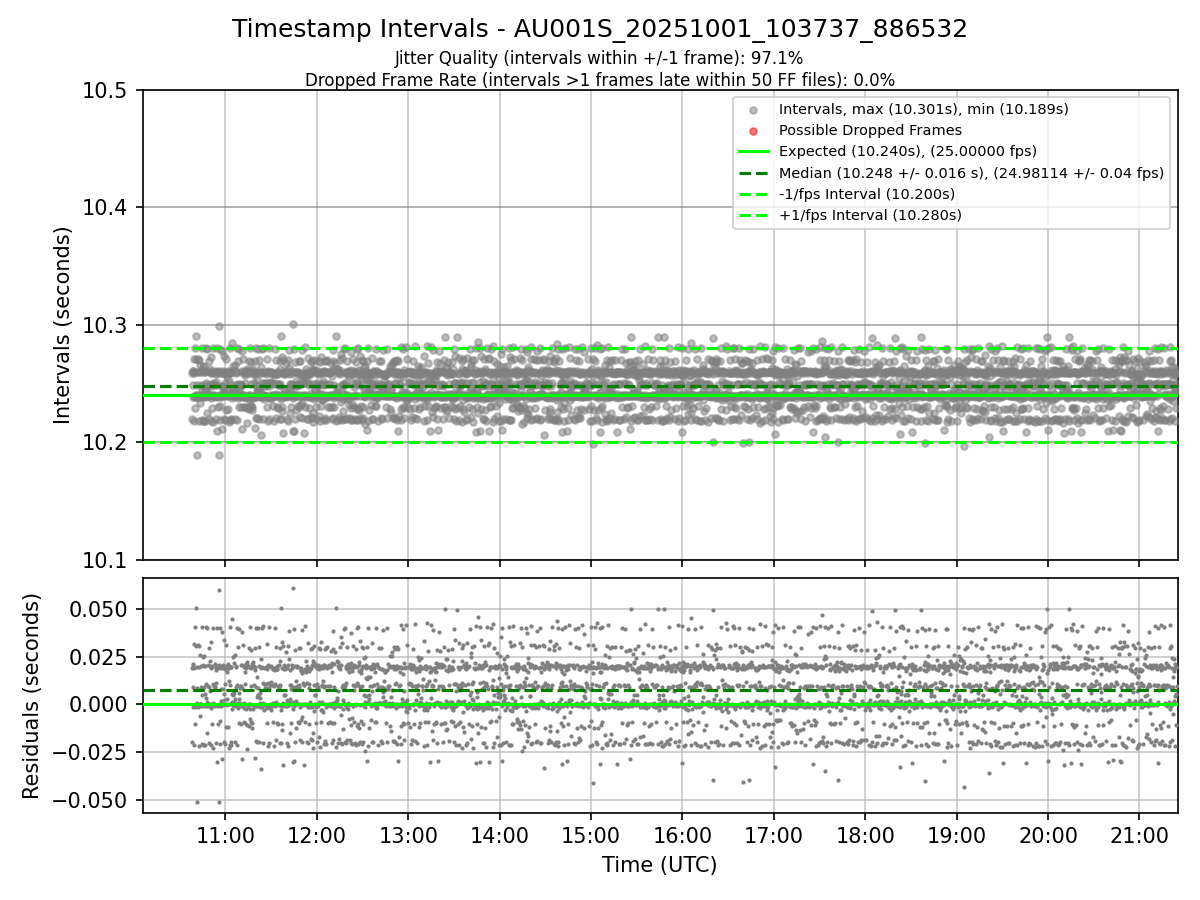The image size is (1200, 900).
Task: Click the dark green dashed Median legend swatch
Action: [x=754, y=172]
